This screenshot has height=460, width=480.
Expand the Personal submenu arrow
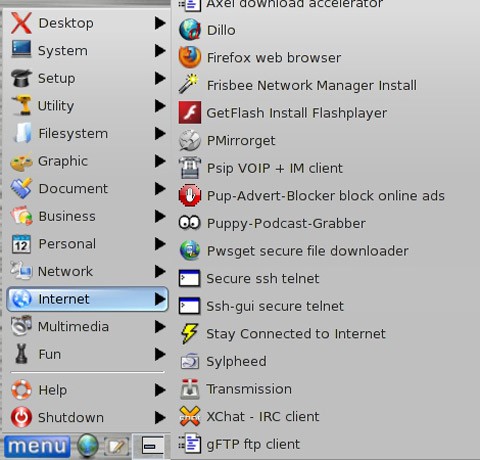coord(160,244)
